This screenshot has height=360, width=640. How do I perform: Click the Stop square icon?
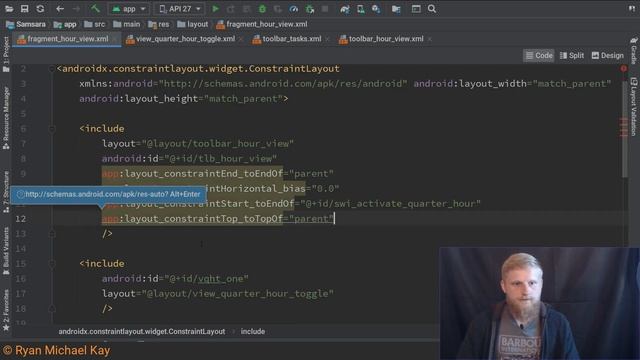pos(325,9)
